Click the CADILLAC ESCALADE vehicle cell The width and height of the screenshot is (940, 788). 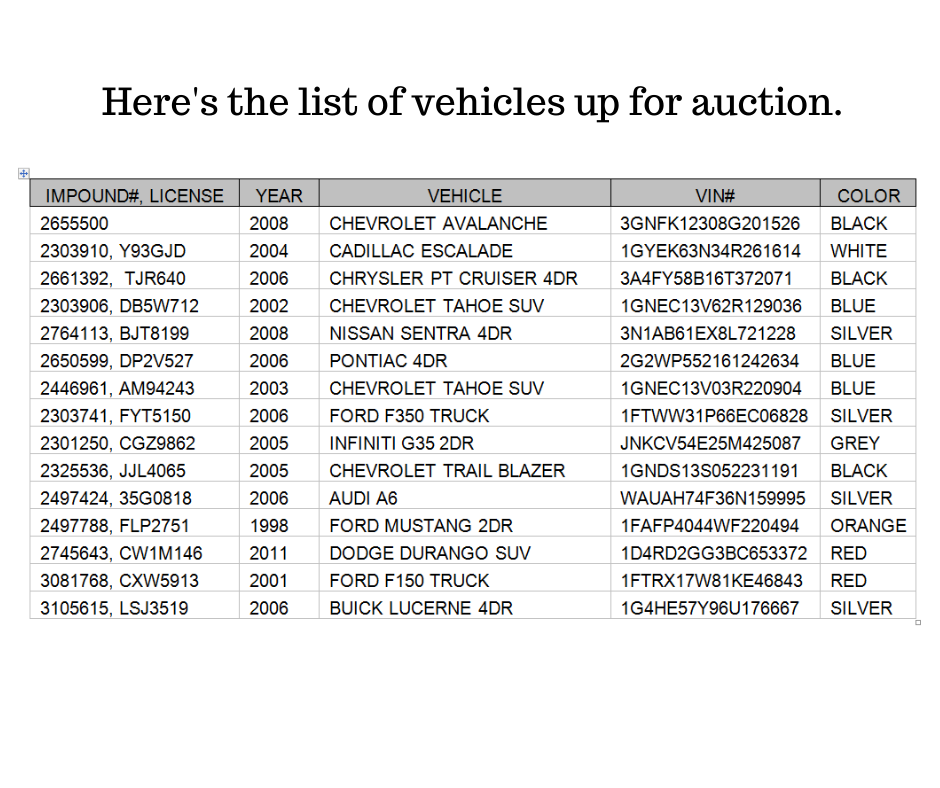[465, 251]
